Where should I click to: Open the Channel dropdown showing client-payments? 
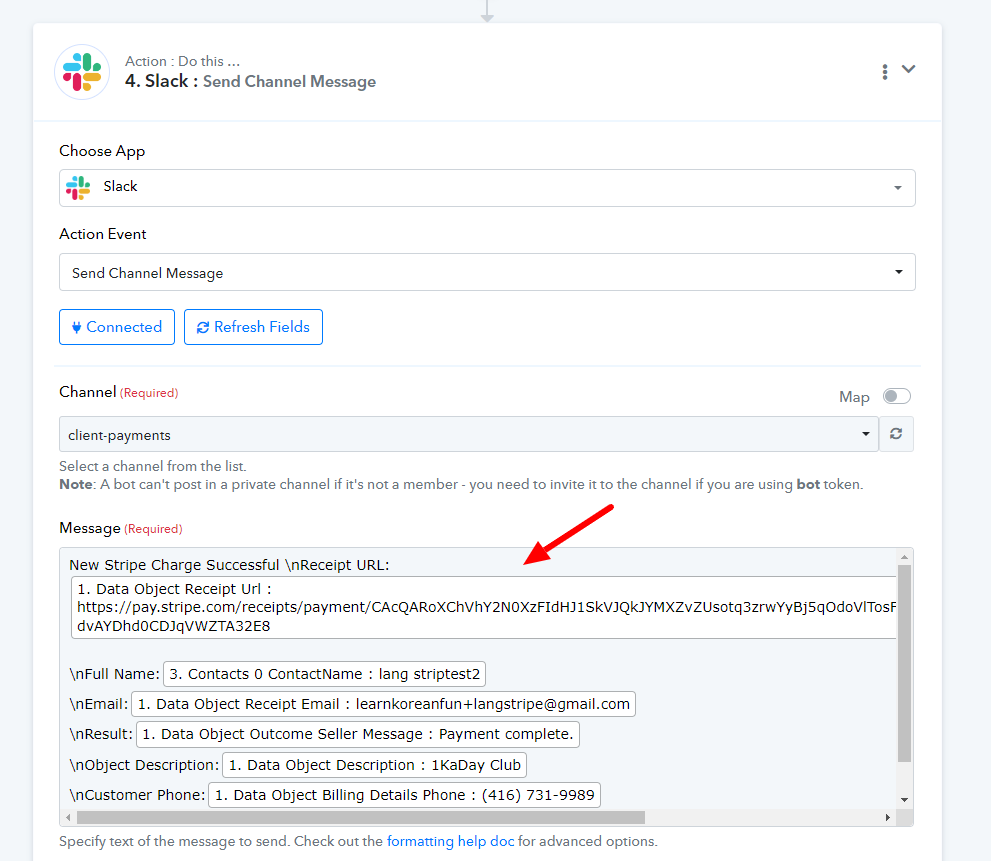[469, 434]
